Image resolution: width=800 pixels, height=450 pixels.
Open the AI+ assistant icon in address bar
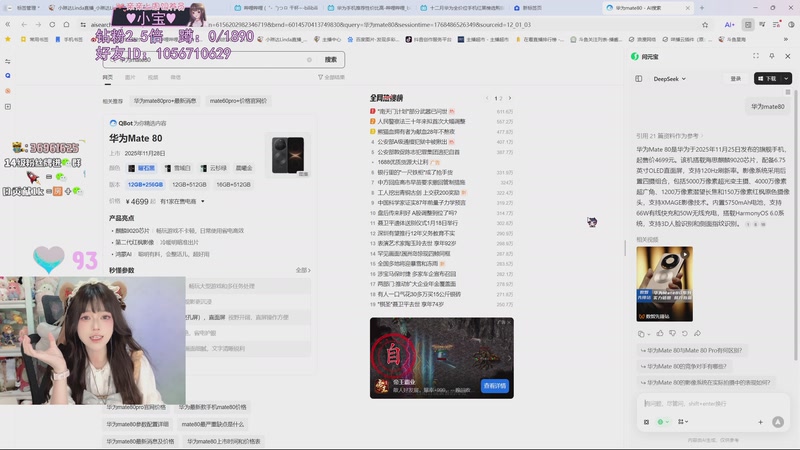[x=729, y=24]
